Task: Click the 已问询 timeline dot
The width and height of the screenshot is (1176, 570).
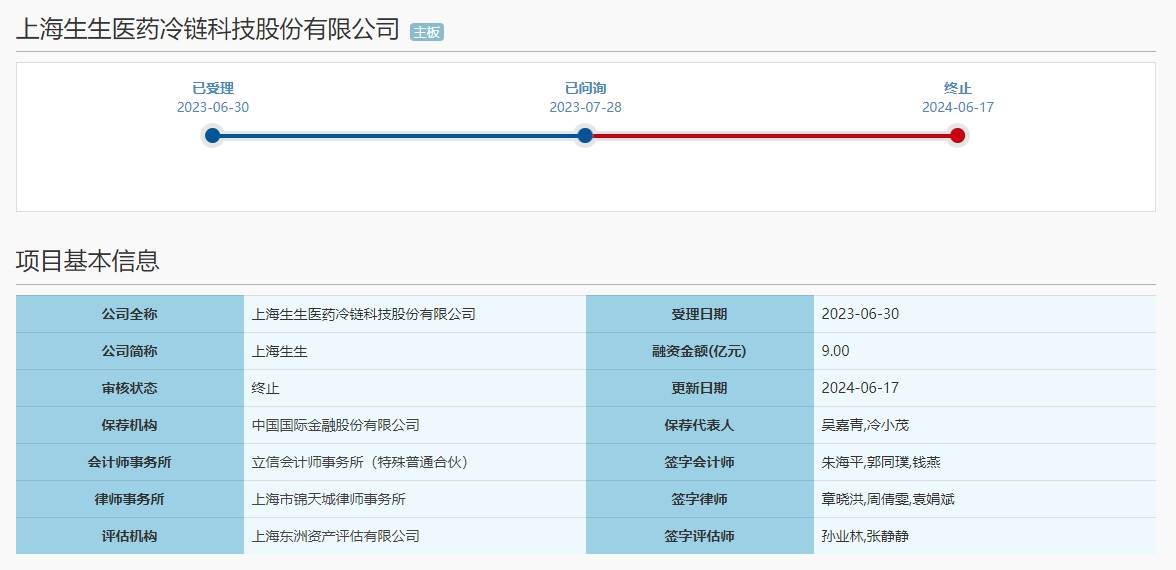Action: click(x=585, y=135)
